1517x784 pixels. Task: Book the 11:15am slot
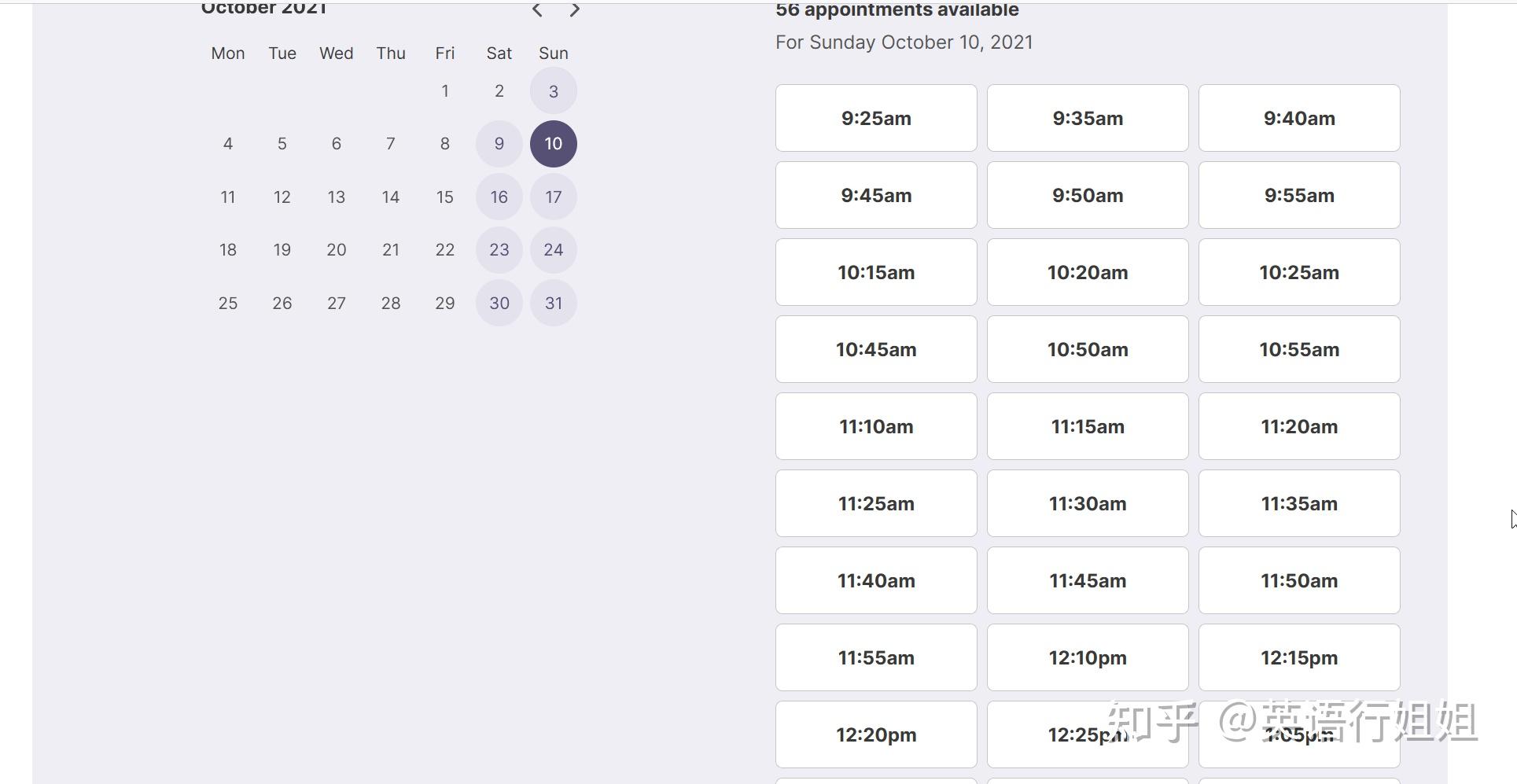[1088, 426]
